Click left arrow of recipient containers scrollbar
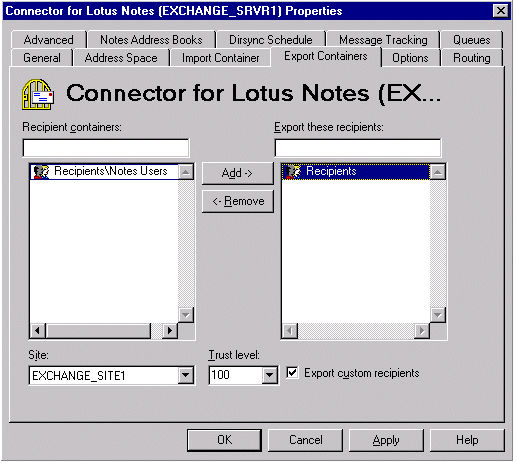Screen dimensions: 517x463 pos(37,331)
